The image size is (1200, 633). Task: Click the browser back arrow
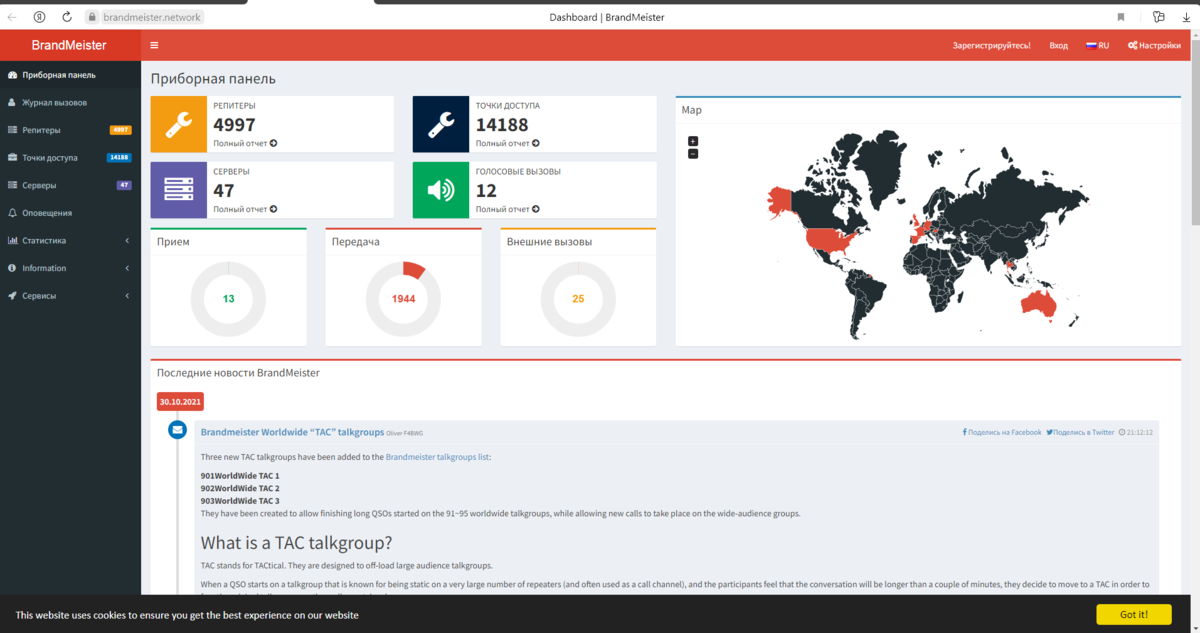click(x=12, y=17)
